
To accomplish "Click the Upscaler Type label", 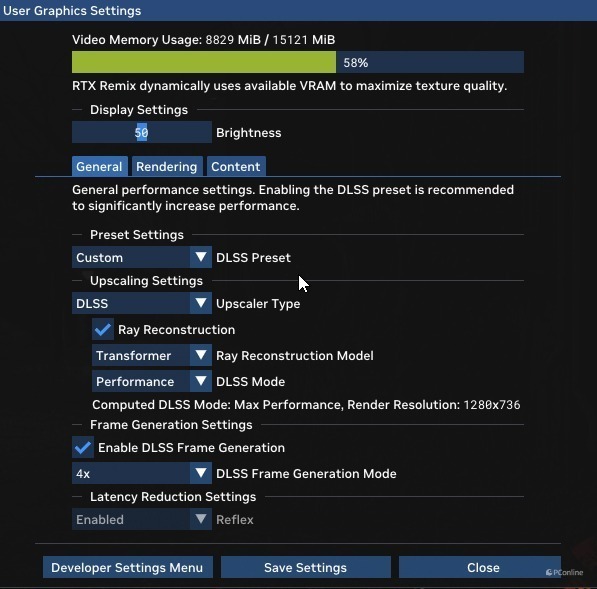I will pos(258,304).
